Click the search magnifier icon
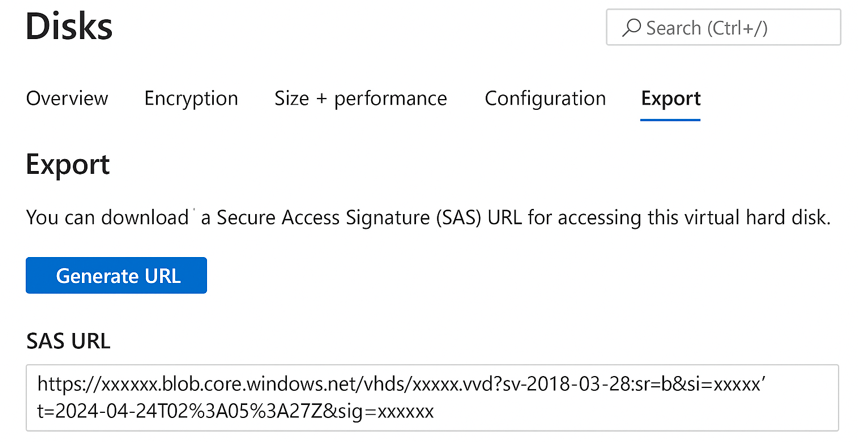 tap(631, 29)
